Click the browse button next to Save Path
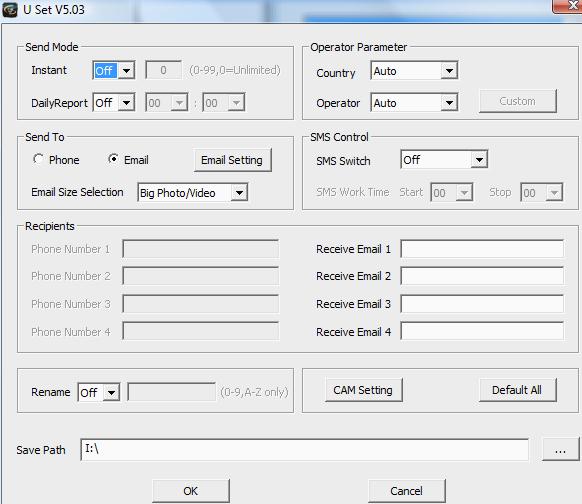 [560, 450]
